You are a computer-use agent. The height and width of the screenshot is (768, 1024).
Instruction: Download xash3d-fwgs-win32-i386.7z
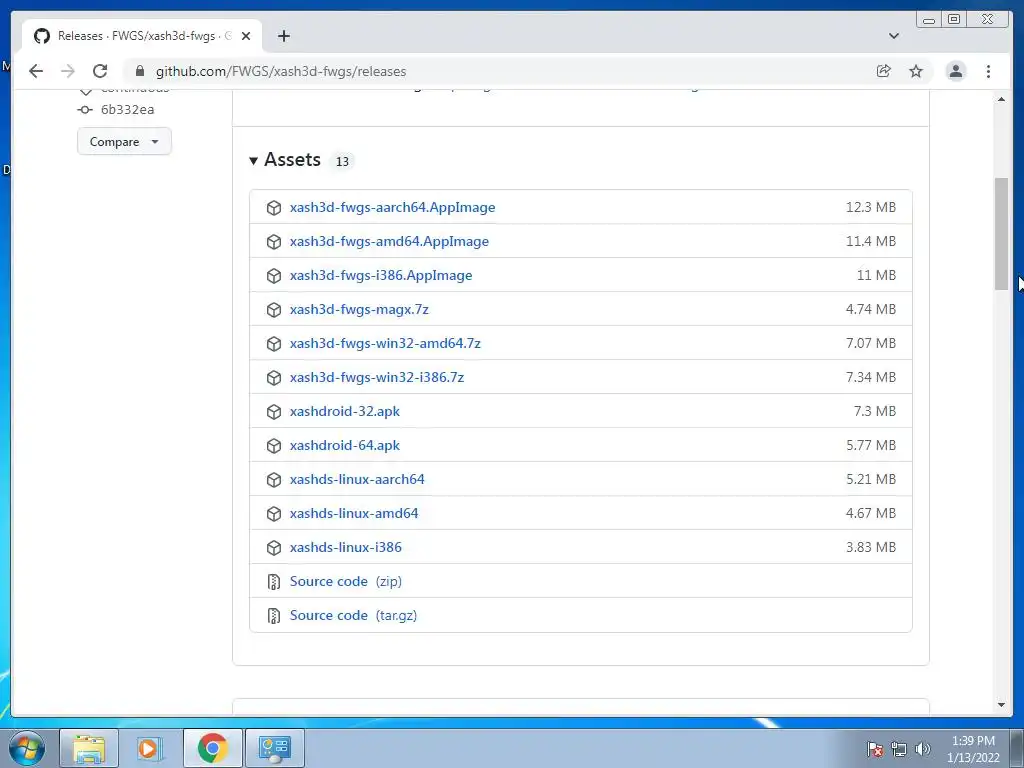pyautogui.click(x=377, y=377)
